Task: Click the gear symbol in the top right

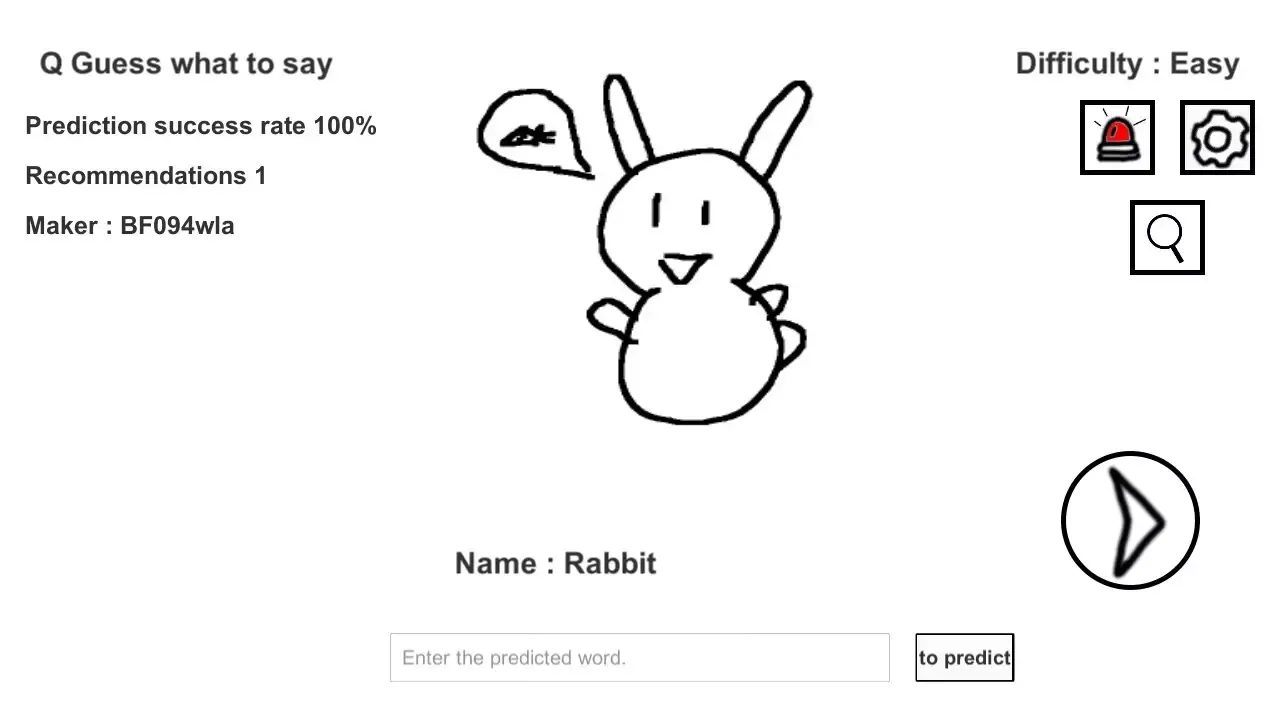Action: tap(1217, 137)
